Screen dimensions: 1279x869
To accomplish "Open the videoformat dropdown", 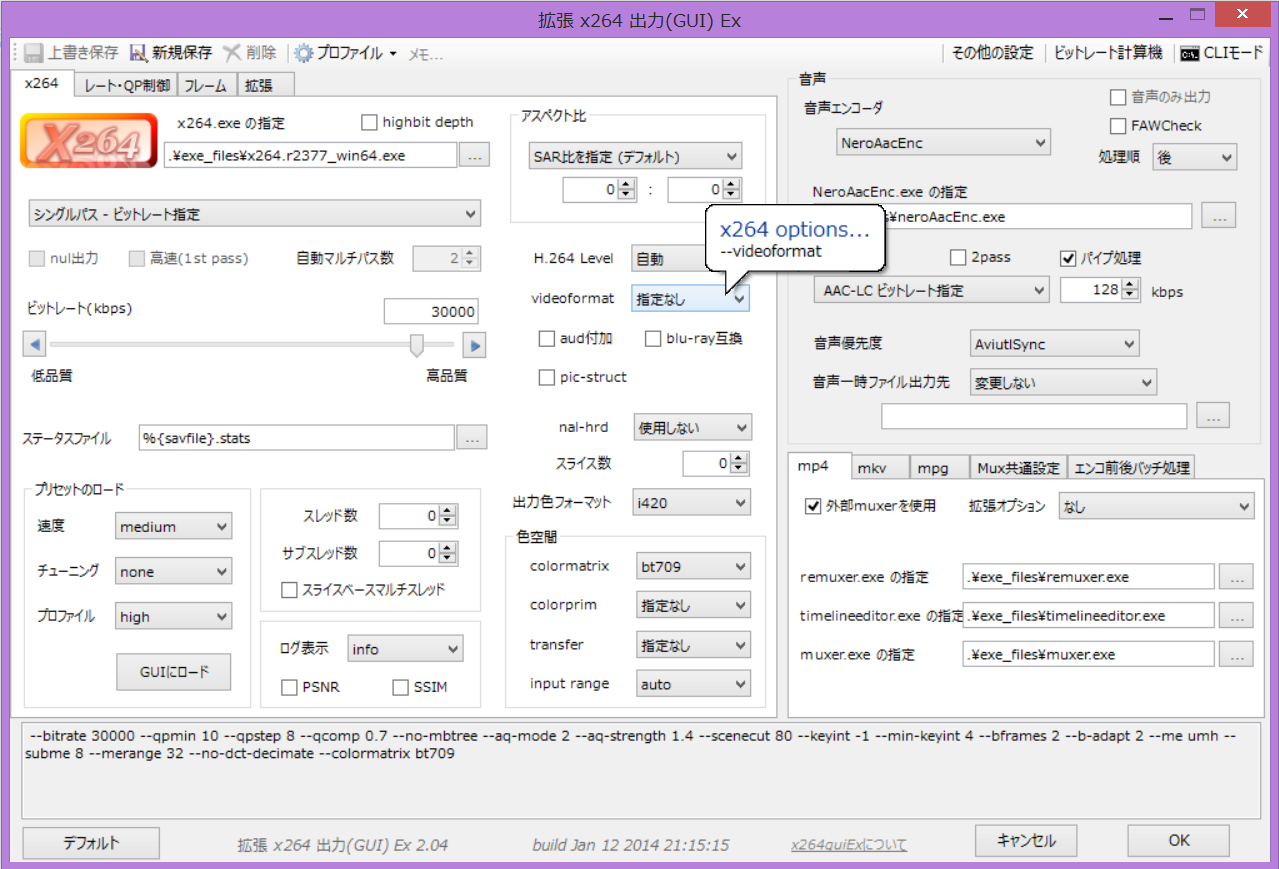I will pos(691,298).
